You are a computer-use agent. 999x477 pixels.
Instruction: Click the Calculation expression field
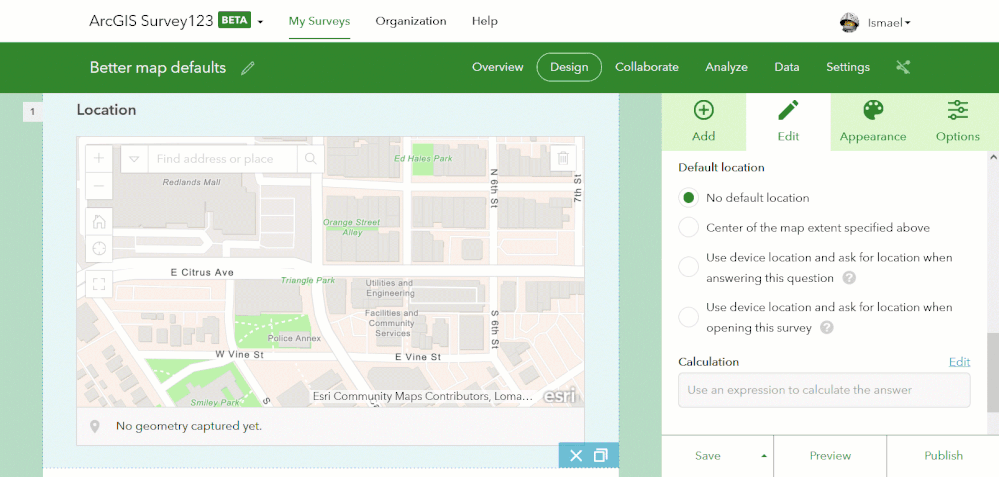pos(824,390)
